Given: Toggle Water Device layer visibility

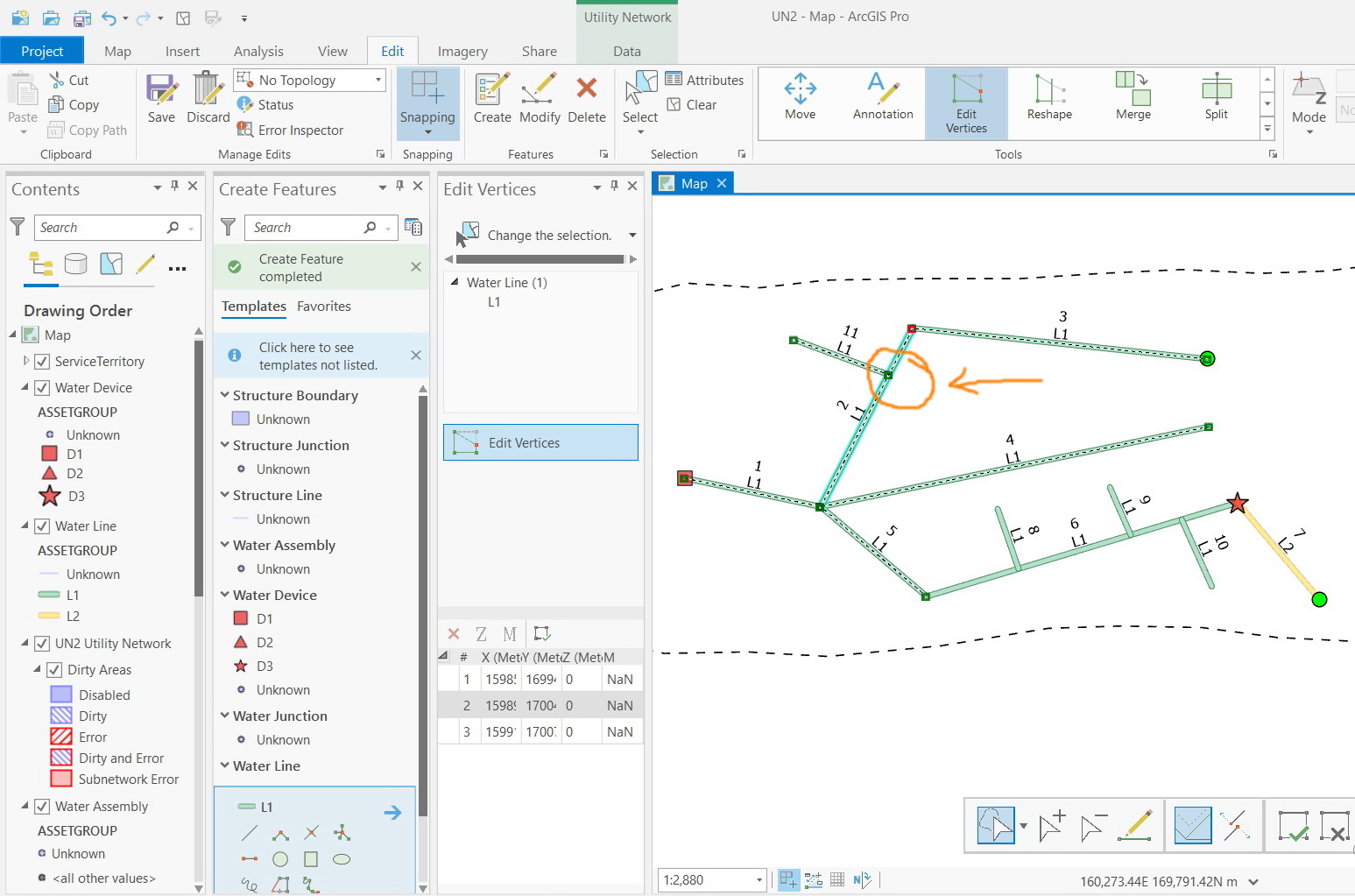Looking at the screenshot, I should tap(42, 387).
